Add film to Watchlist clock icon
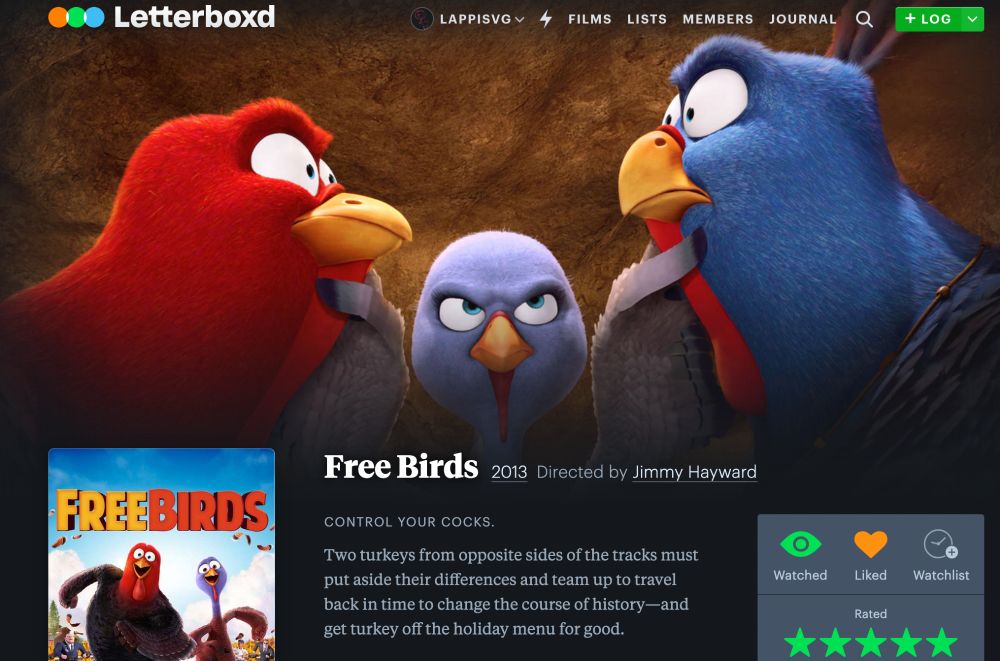This screenshot has height=661, width=1000. click(941, 544)
